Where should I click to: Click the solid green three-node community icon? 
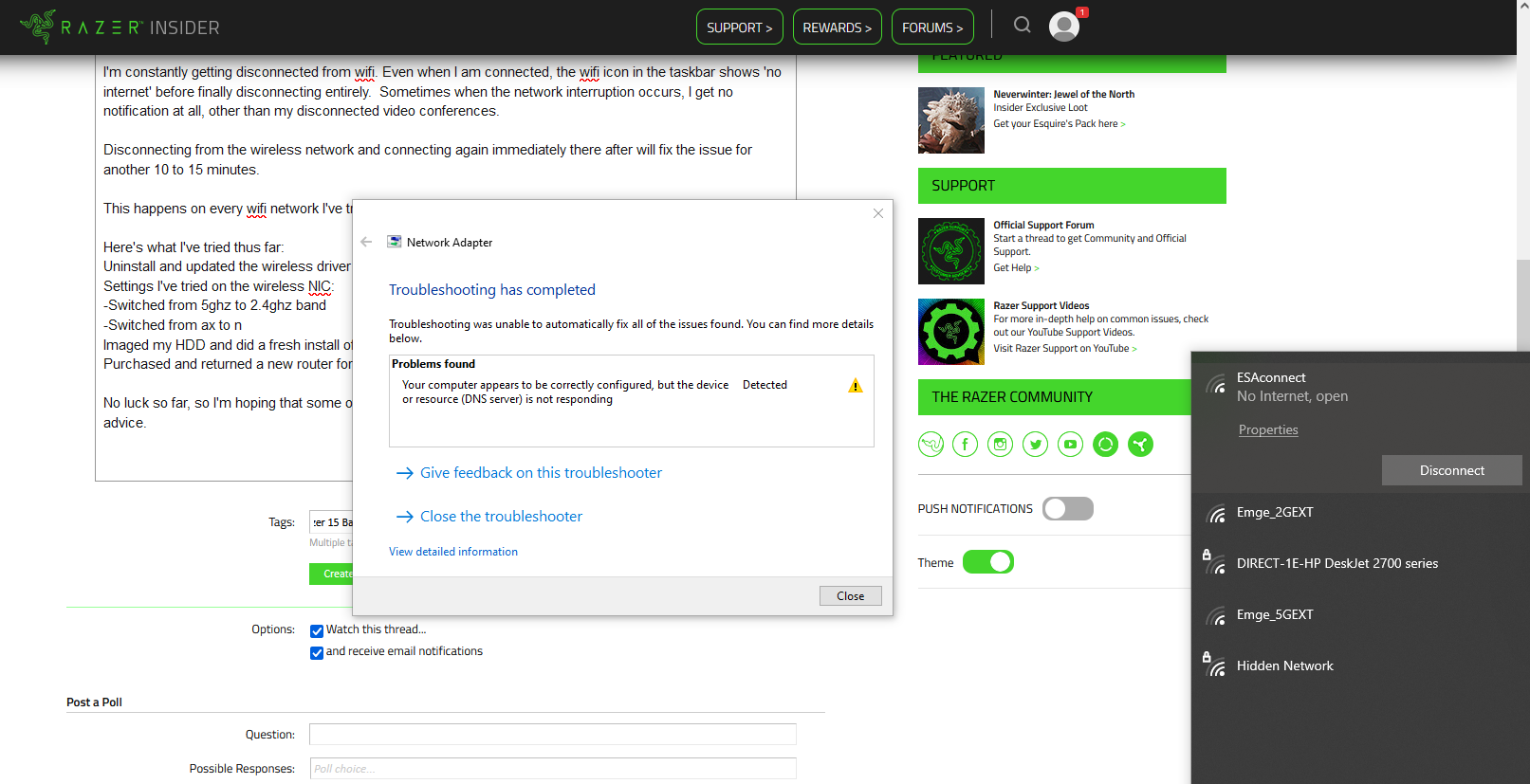tap(1140, 444)
